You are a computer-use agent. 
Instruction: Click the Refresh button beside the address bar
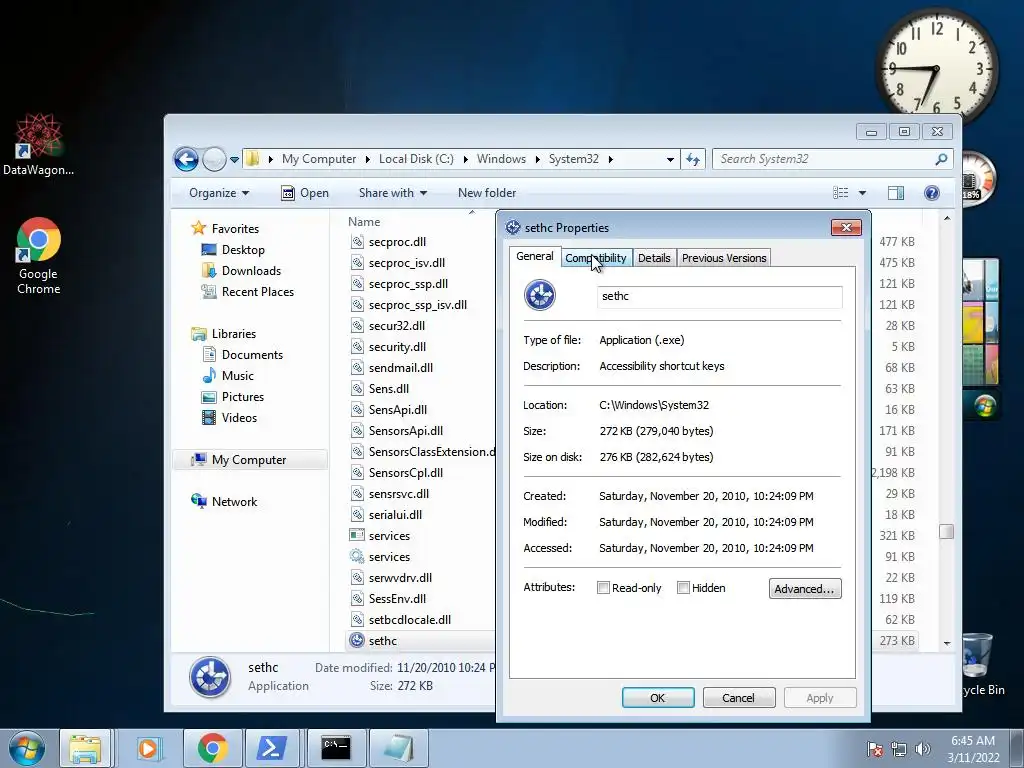[693, 159]
